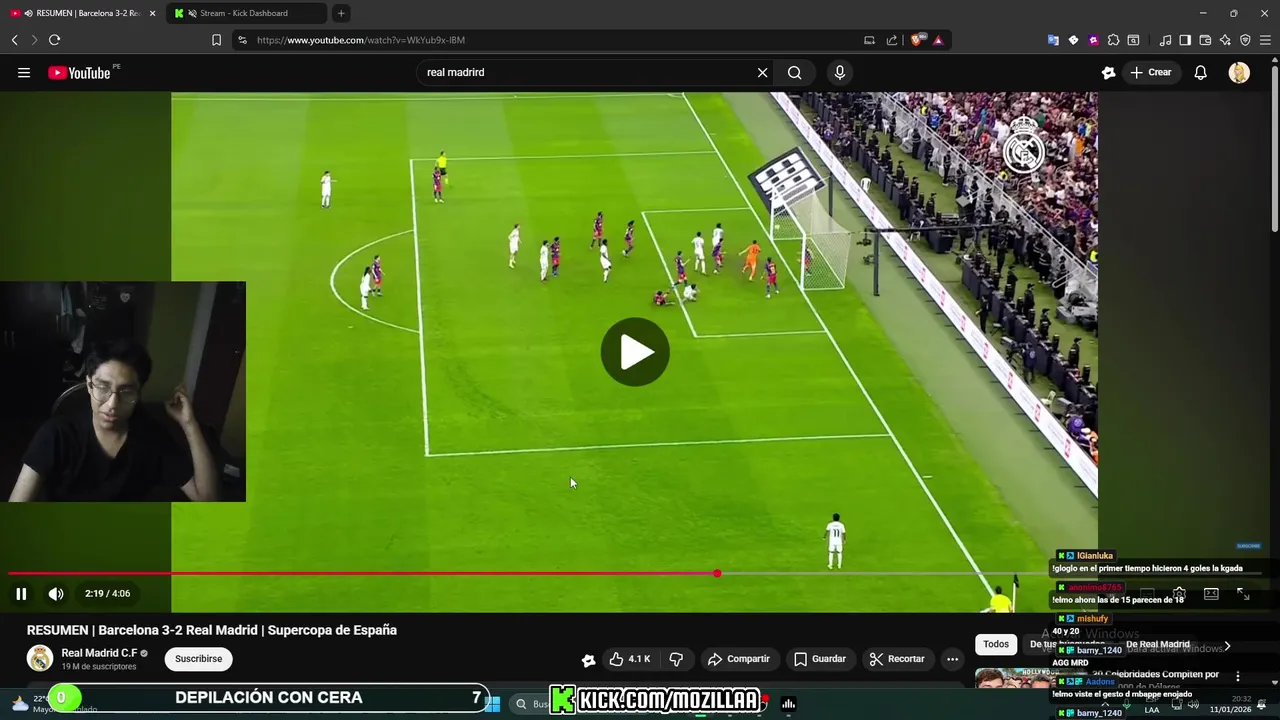
Task: Go to the YouTube home logo
Action: click(x=79, y=72)
